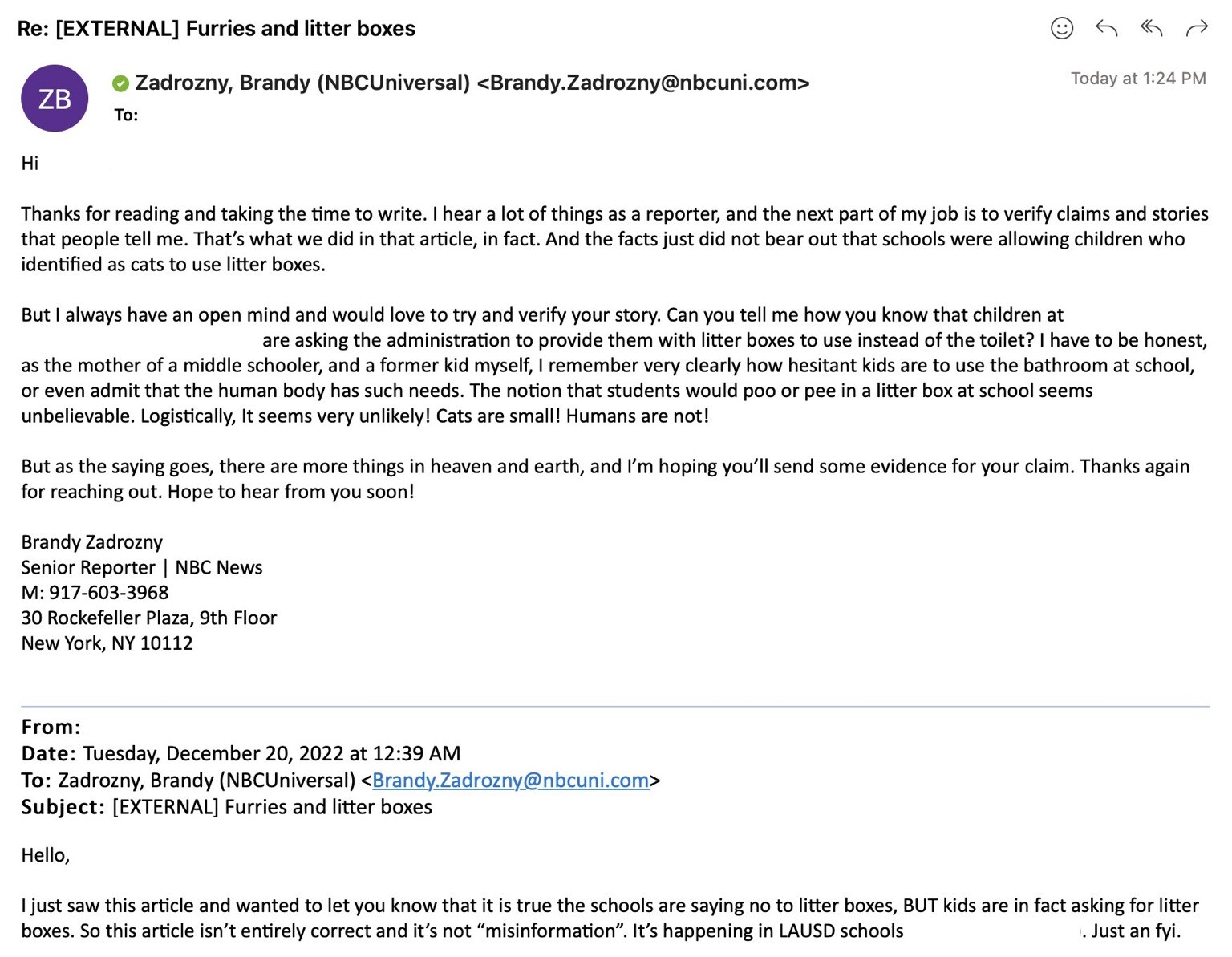Open the Brandy.Zadrozny@nbcuni.com link in quoted header
This screenshot has height=957, width=1232.
coord(510,781)
